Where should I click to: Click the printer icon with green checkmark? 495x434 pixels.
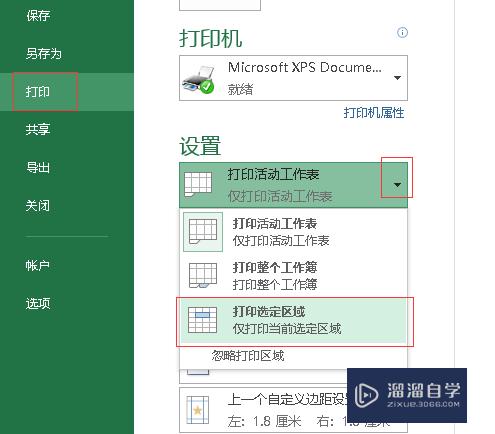[x=198, y=80]
